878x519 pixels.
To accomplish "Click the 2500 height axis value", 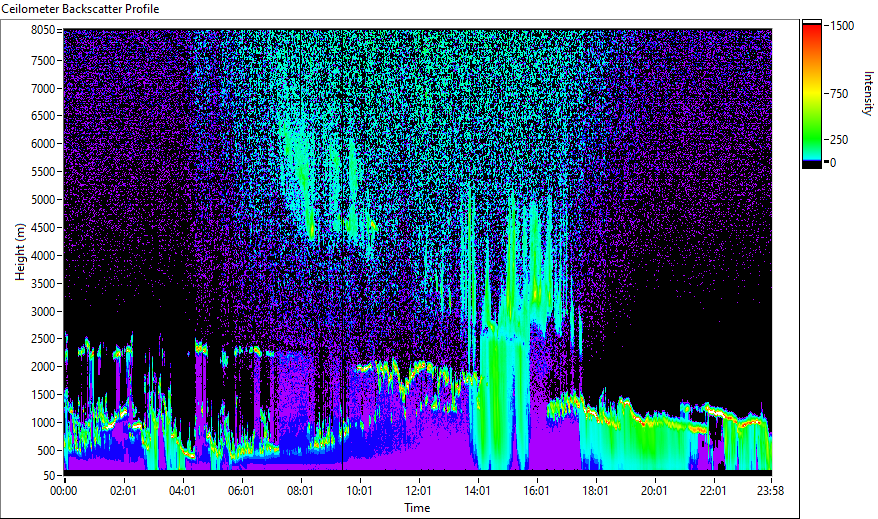I will 43,339.
